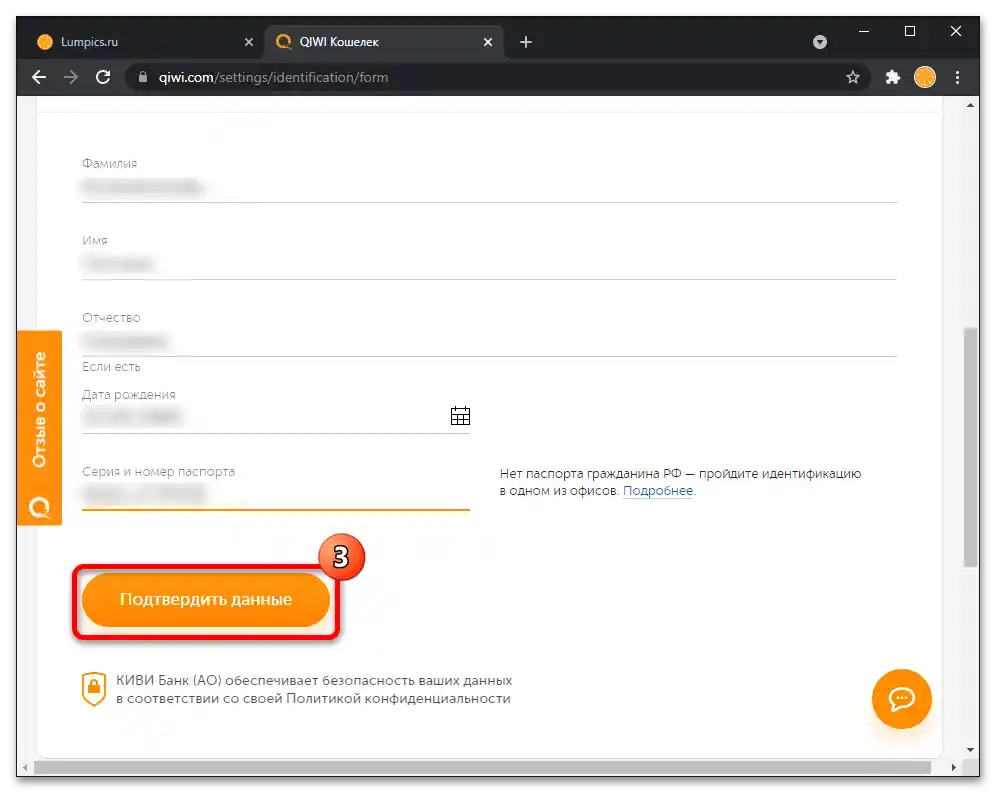Click the scroll left arrow

(x=25, y=768)
